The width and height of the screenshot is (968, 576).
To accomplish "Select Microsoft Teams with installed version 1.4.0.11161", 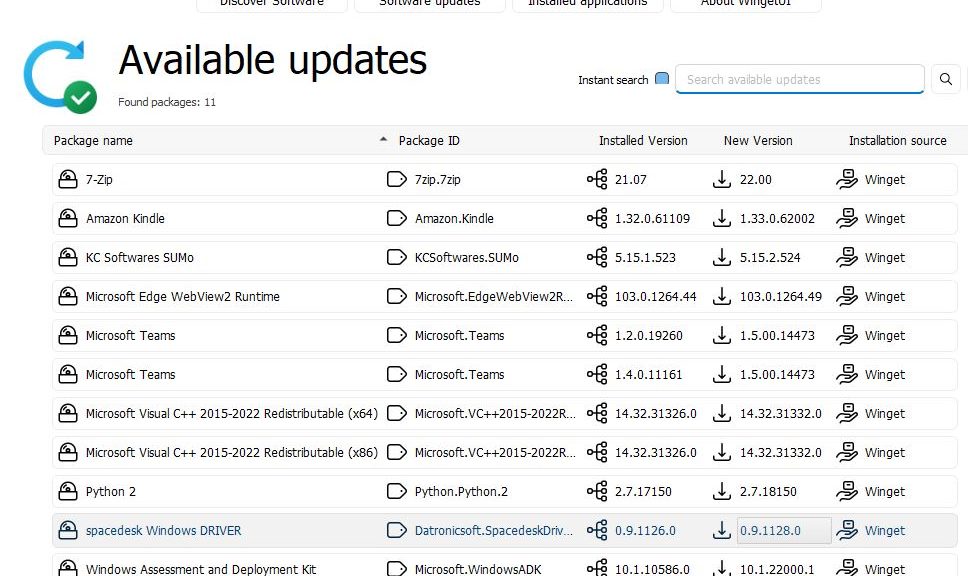I will click(130, 374).
